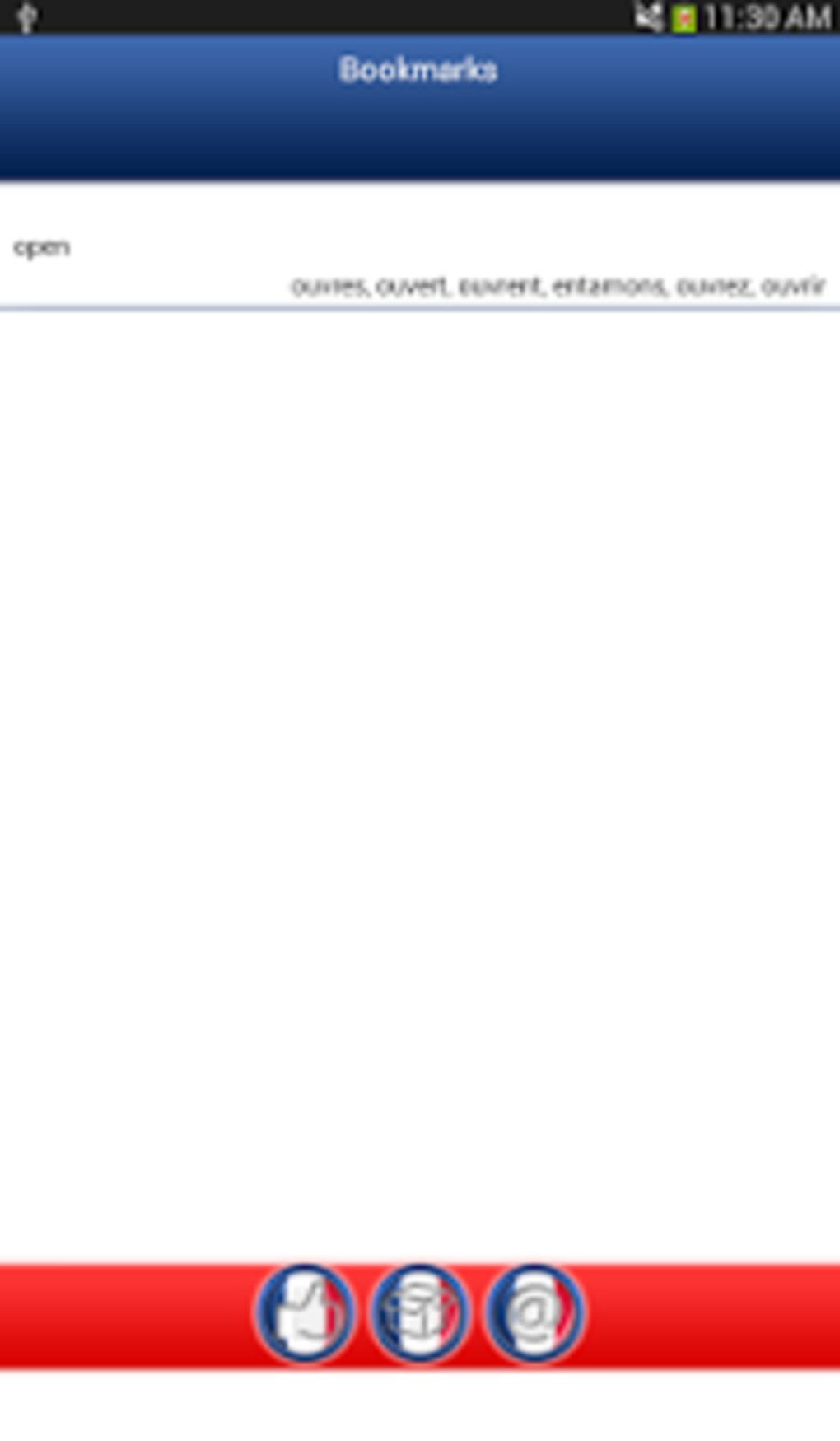Tap the @ email contact icon
This screenshot has width=840, height=1441.
point(534,1313)
